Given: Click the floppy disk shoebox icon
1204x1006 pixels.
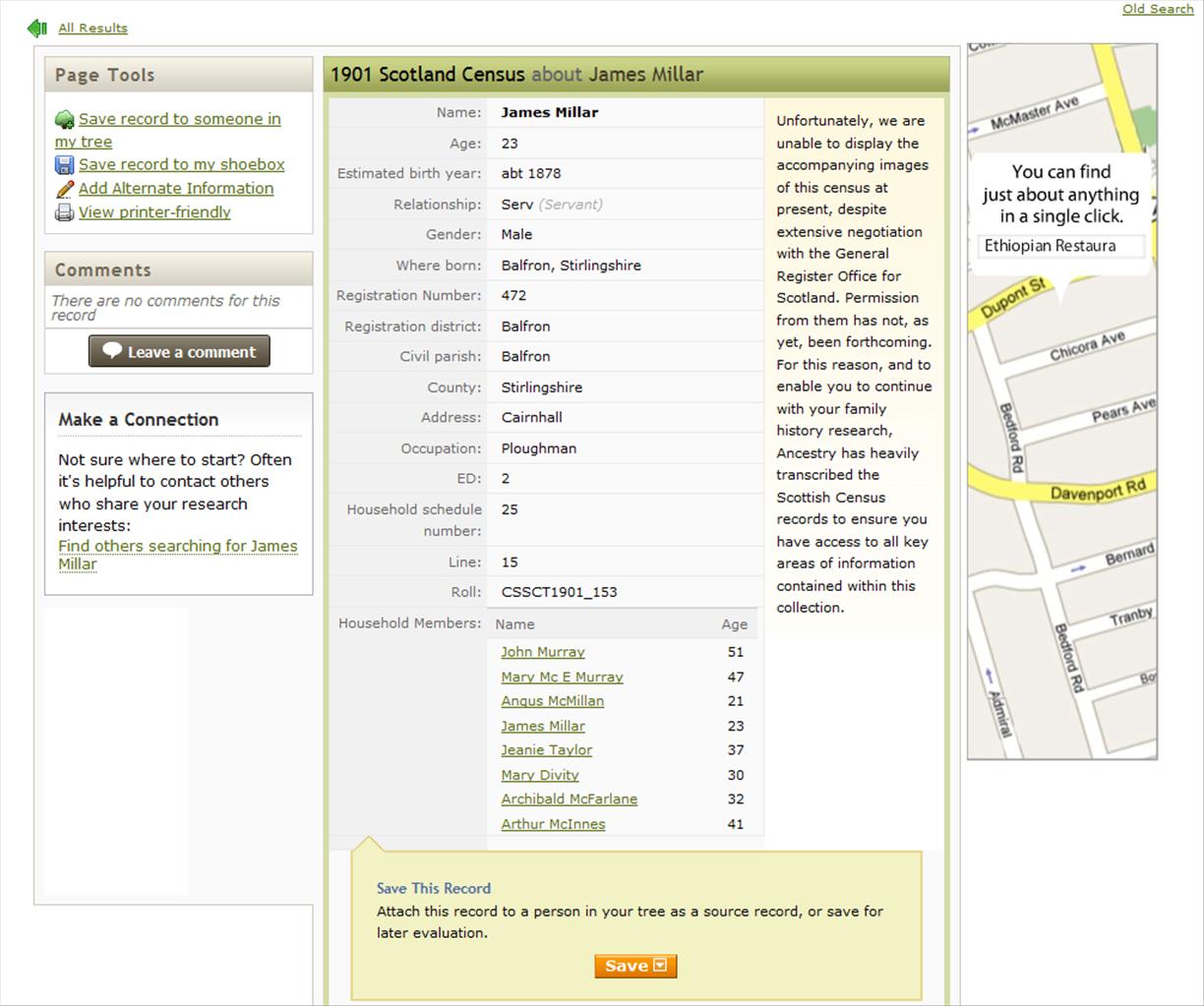Looking at the screenshot, I should 65,165.
